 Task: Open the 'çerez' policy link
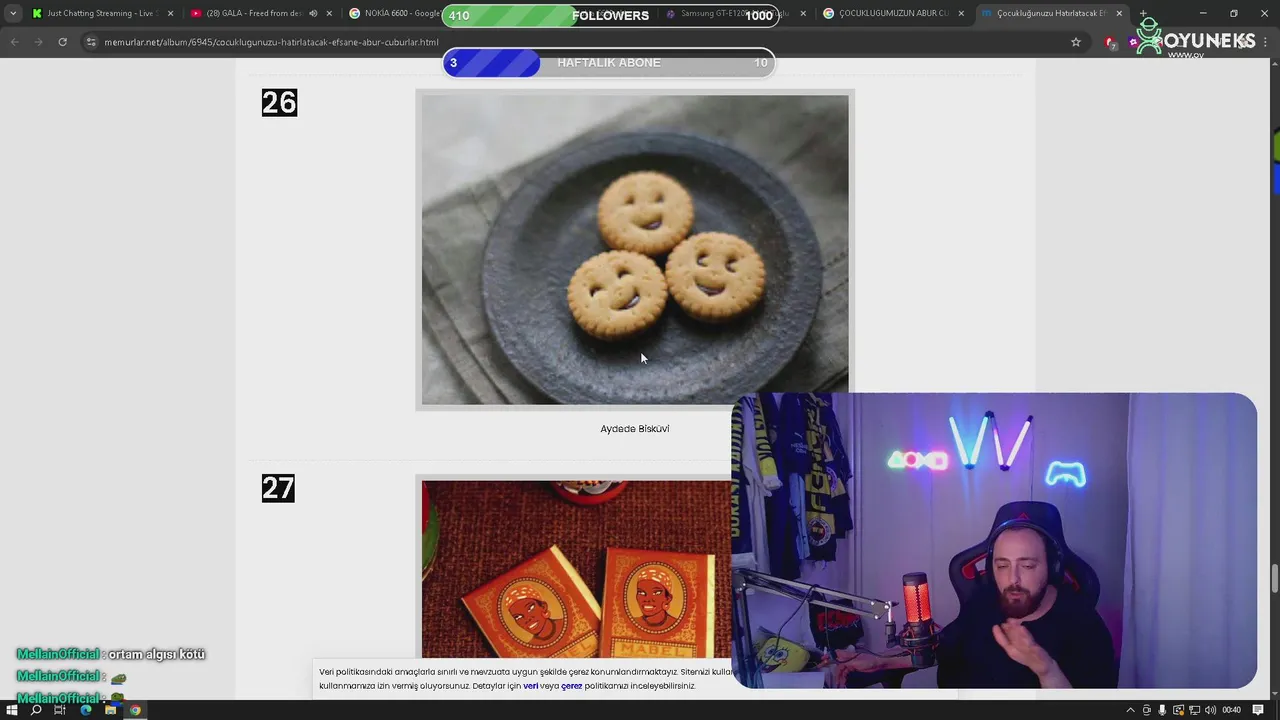tap(571, 686)
